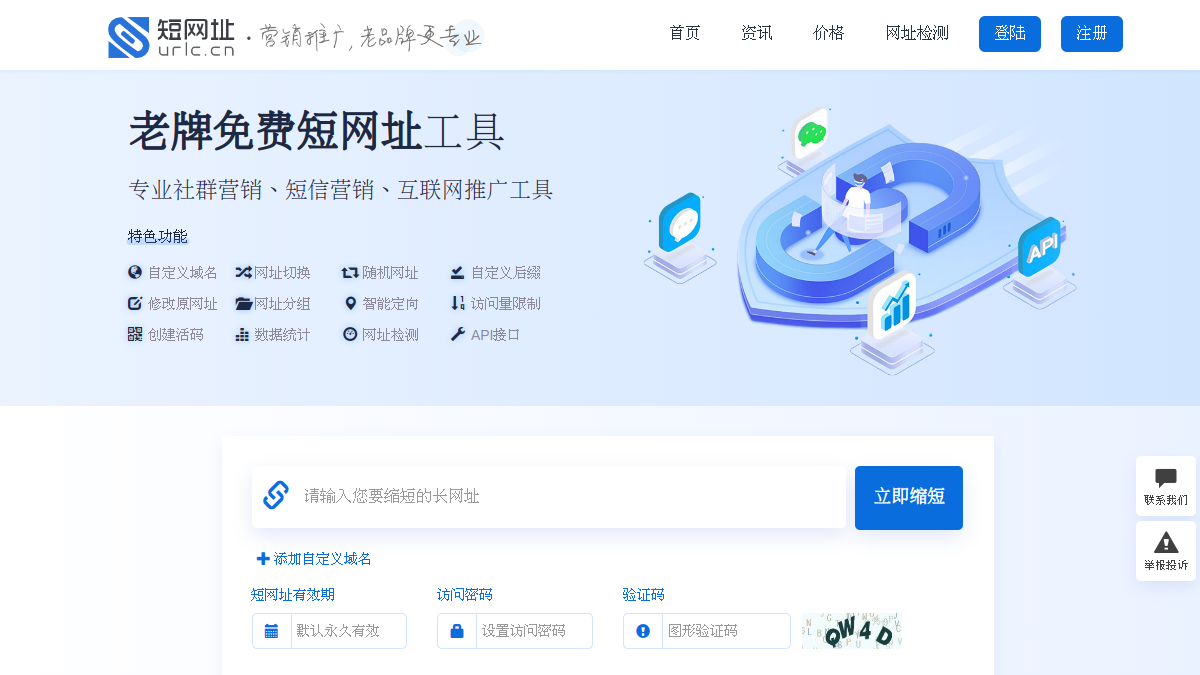
Task: Click the 立即缩短 button
Action: coord(909,497)
